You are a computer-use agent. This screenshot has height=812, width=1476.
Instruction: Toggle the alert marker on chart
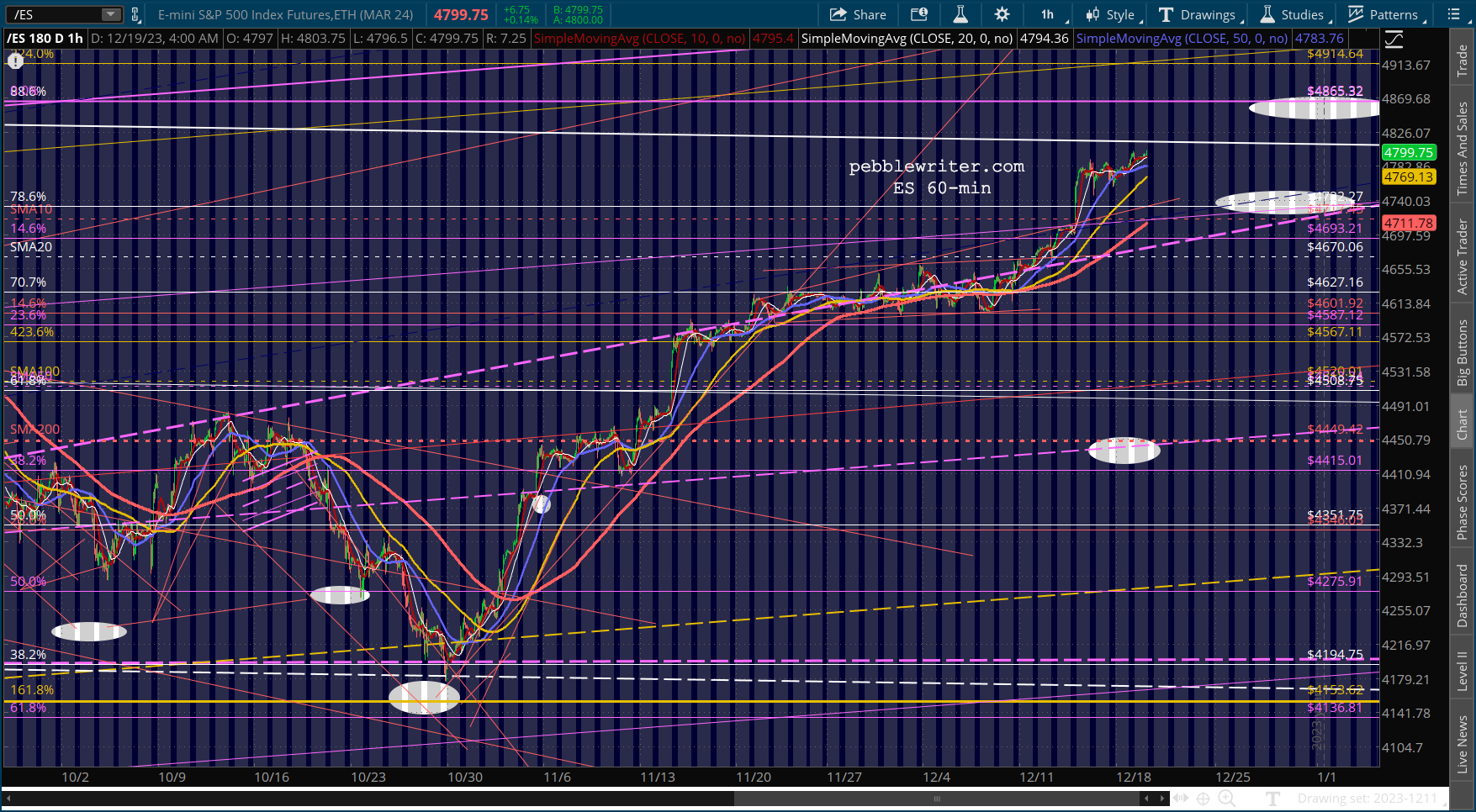click(x=15, y=61)
